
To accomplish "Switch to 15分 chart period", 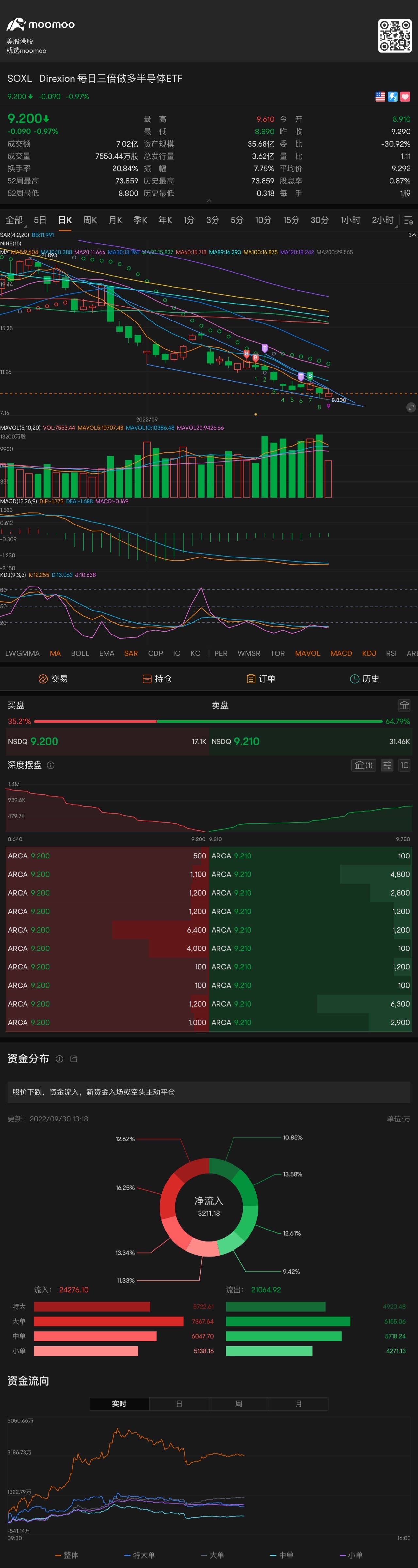I will click(291, 220).
